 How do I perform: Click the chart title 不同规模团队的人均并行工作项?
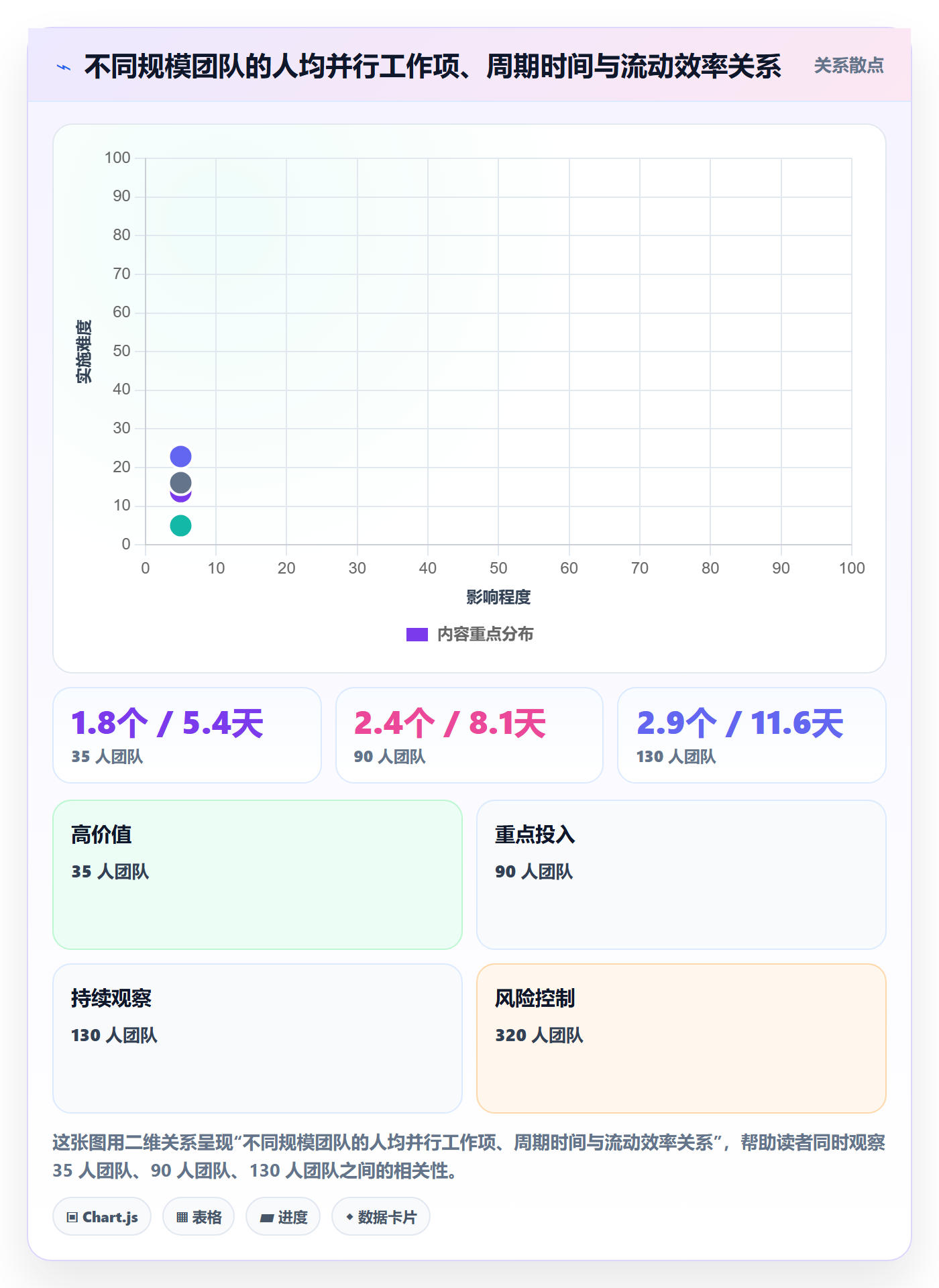click(433, 66)
